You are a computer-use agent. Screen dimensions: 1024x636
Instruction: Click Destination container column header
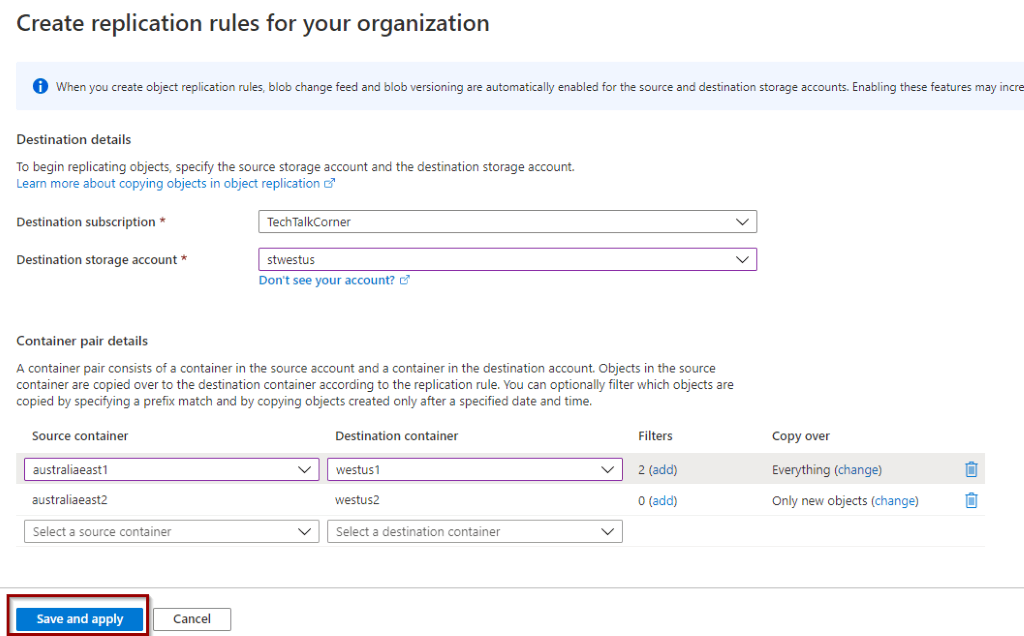(396, 436)
